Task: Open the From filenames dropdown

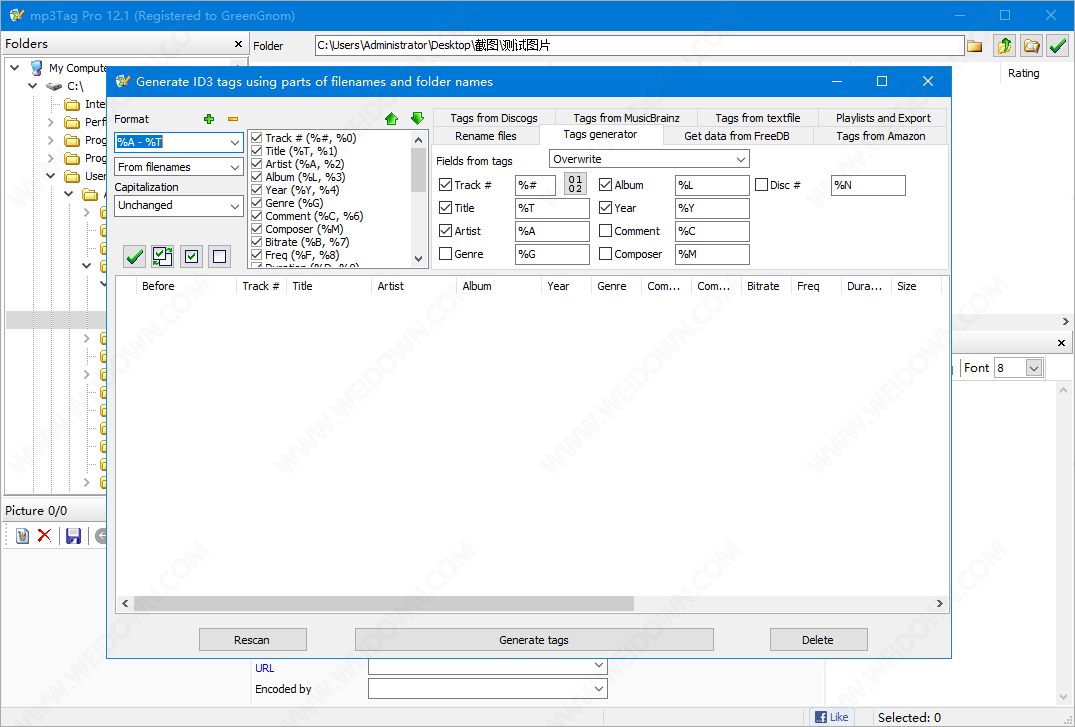Action: click(x=234, y=167)
